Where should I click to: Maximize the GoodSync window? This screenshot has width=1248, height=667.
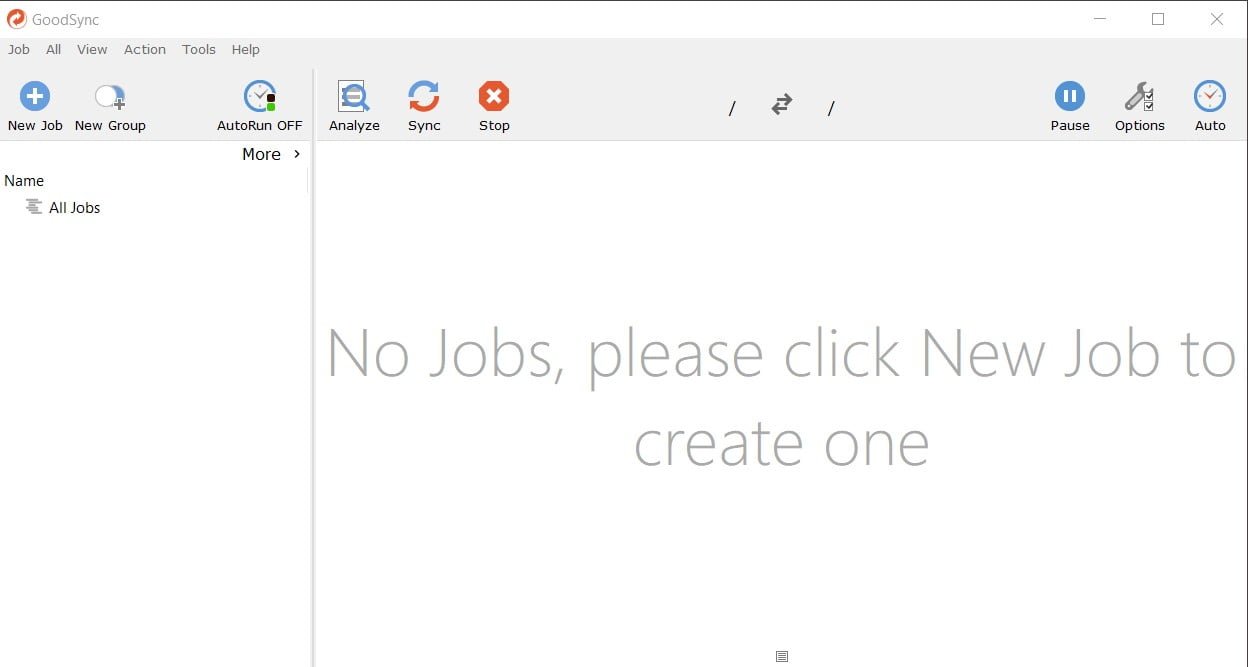click(x=1158, y=19)
